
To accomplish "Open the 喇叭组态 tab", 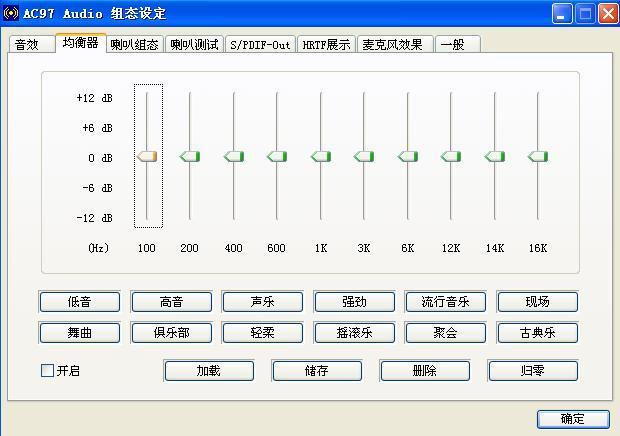I will point(135,45).
